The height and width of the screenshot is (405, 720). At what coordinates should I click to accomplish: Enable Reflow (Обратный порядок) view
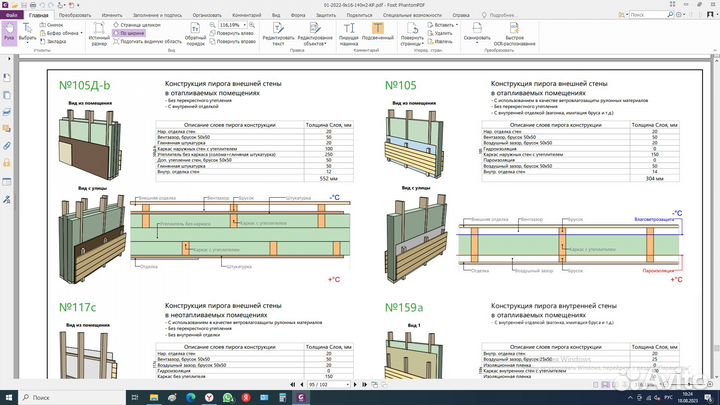coord(195,34)
